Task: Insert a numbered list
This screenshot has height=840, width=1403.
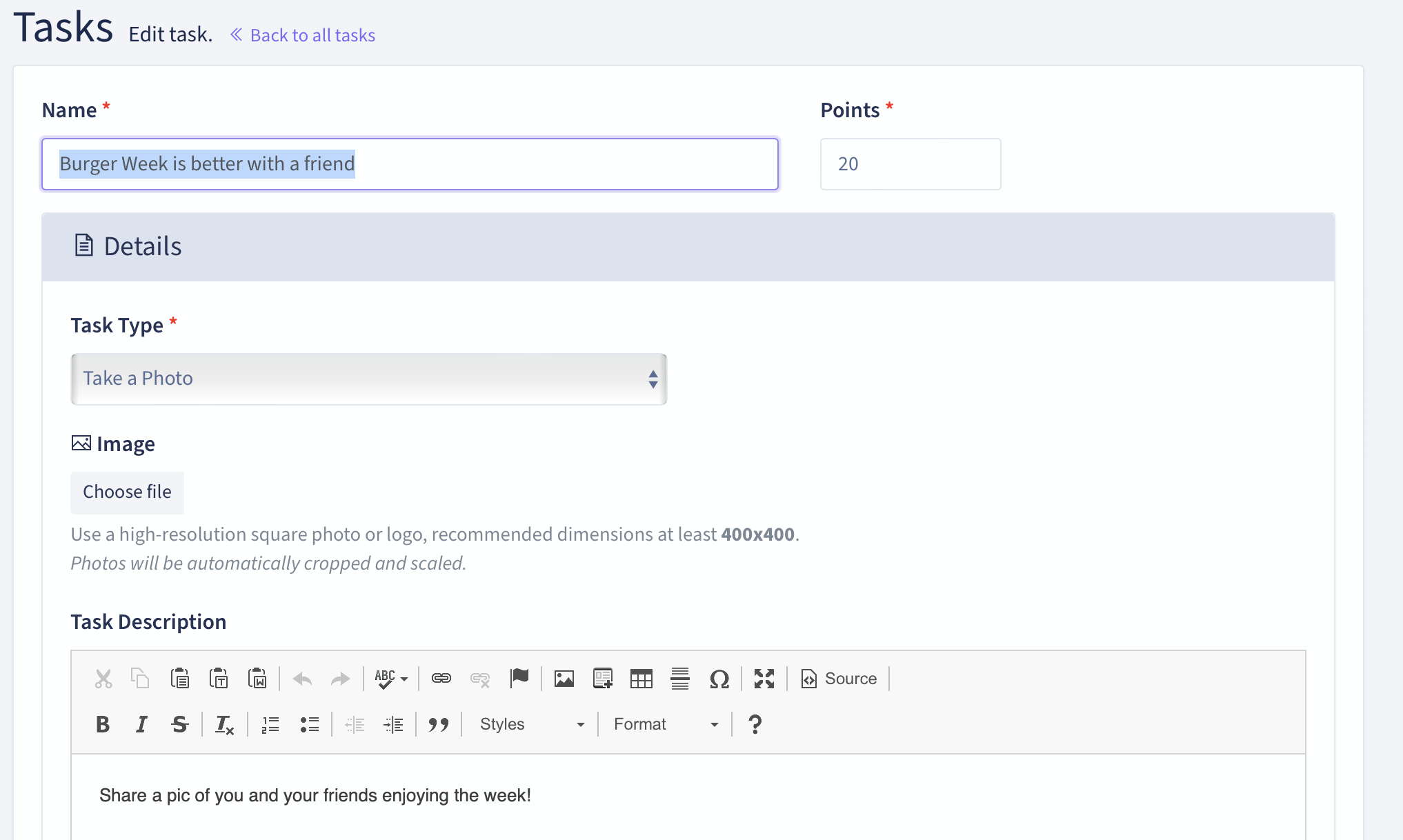Action: [x=270, y=724]
